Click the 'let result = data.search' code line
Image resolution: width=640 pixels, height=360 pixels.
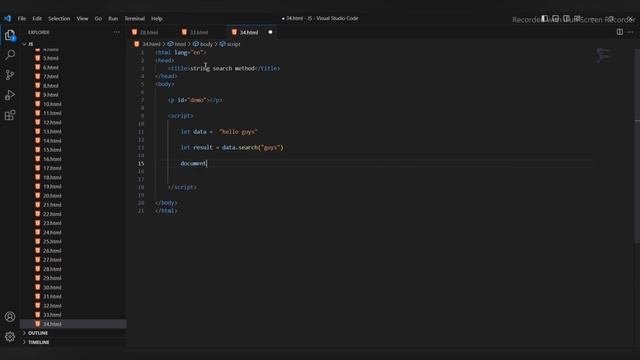pyautogui.click(x=232, y=148)
